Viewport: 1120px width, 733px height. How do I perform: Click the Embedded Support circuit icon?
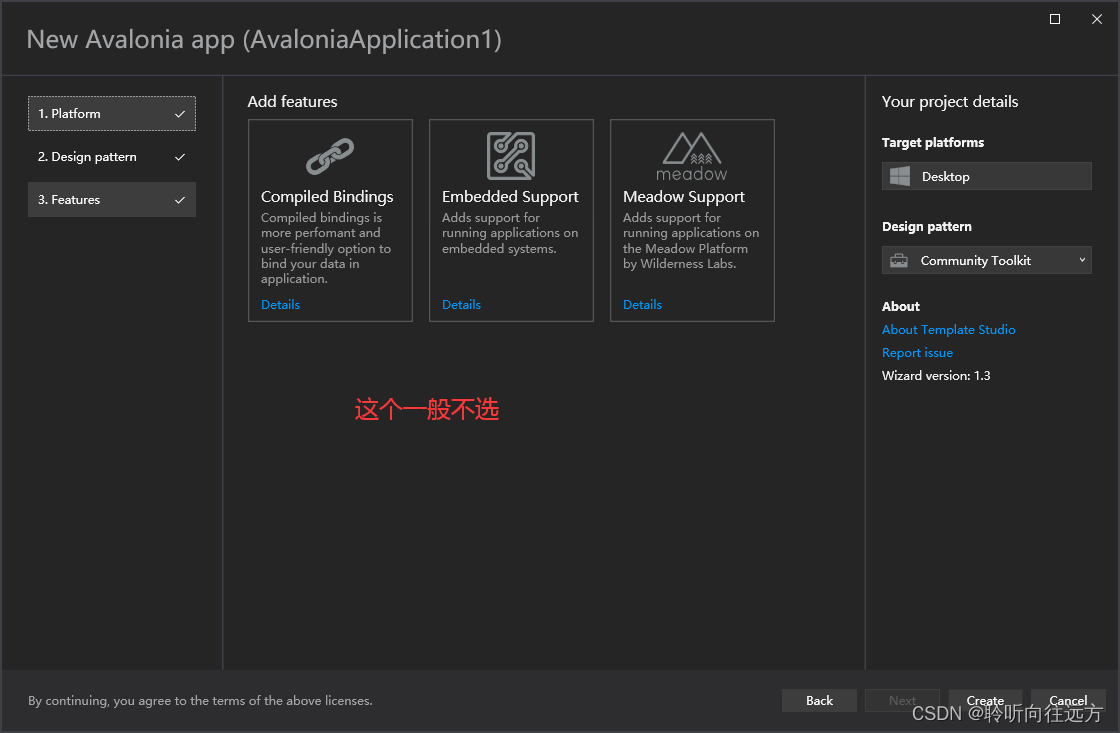point(511,156)
